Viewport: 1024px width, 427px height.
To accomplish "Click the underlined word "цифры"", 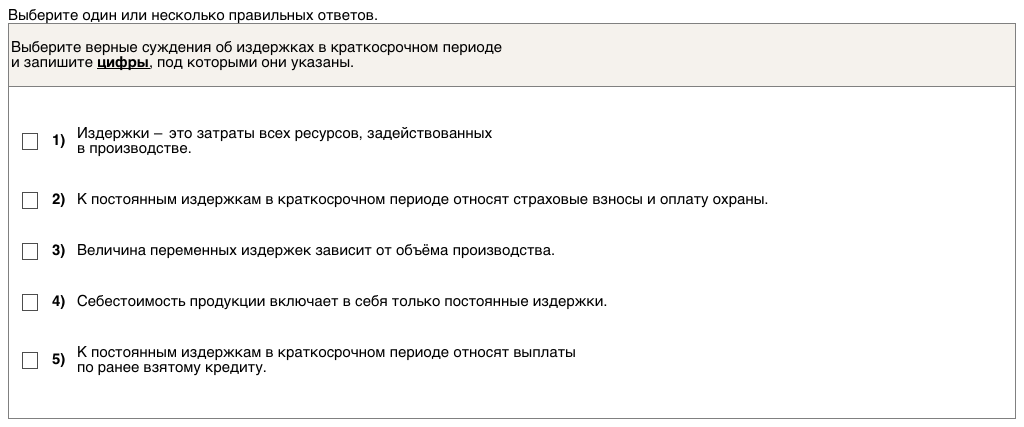I will pos(122,63).
